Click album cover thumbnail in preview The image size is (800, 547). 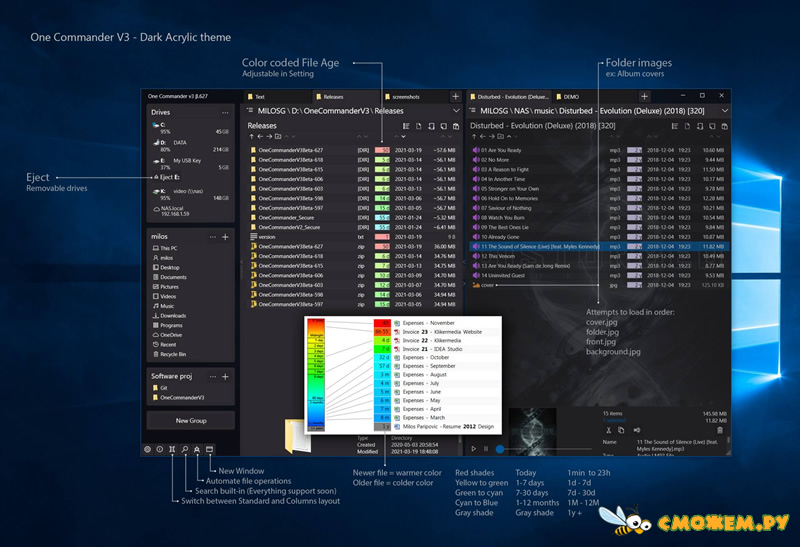(532, 432)
